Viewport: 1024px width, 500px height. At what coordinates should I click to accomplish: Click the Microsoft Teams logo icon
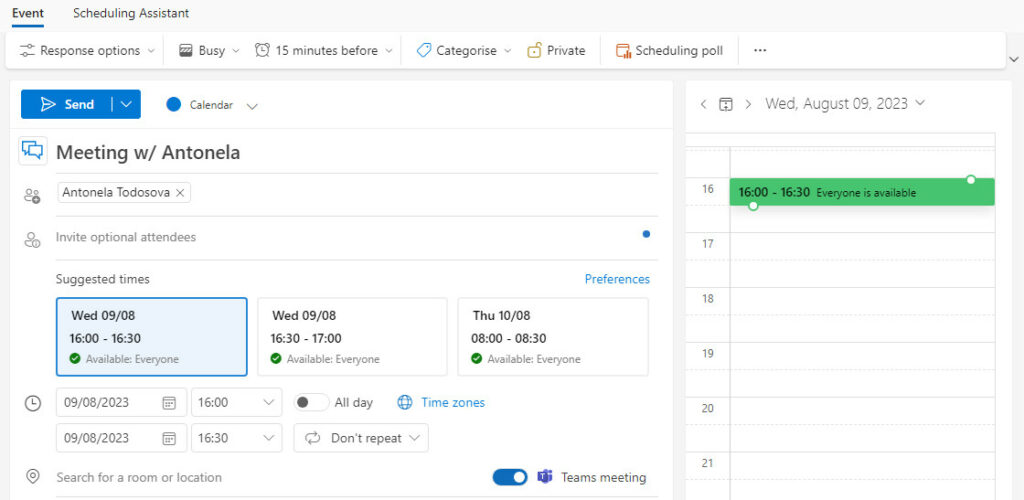coord(545,477)
